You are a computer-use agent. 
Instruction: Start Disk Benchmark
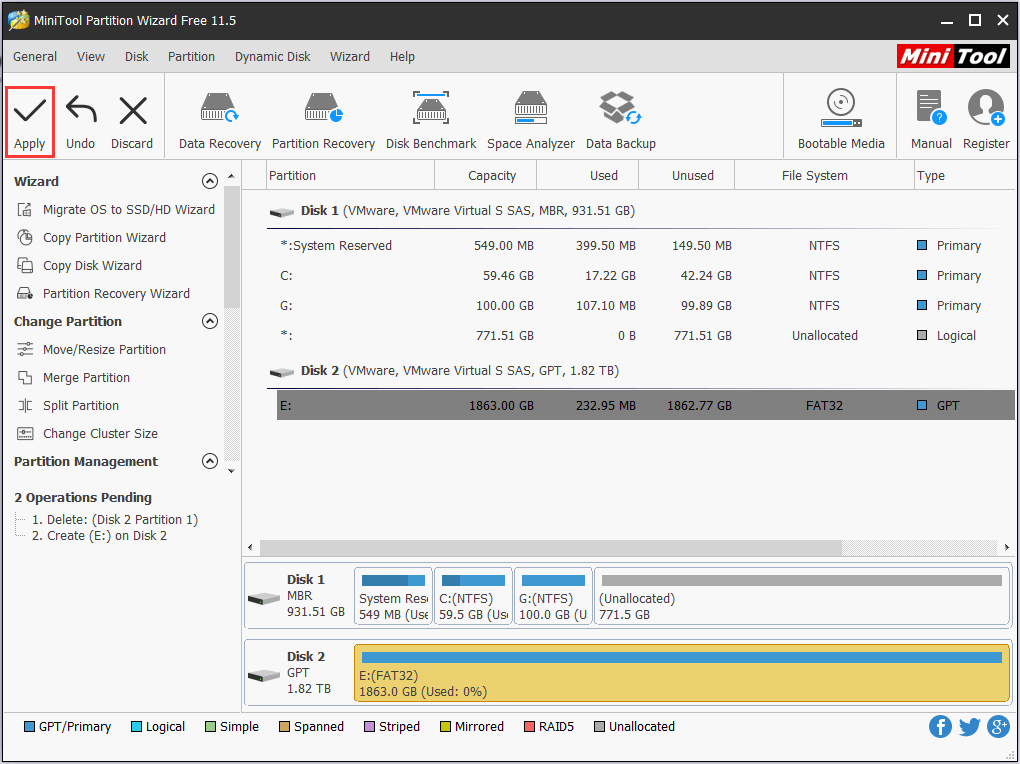click(431, 122)
